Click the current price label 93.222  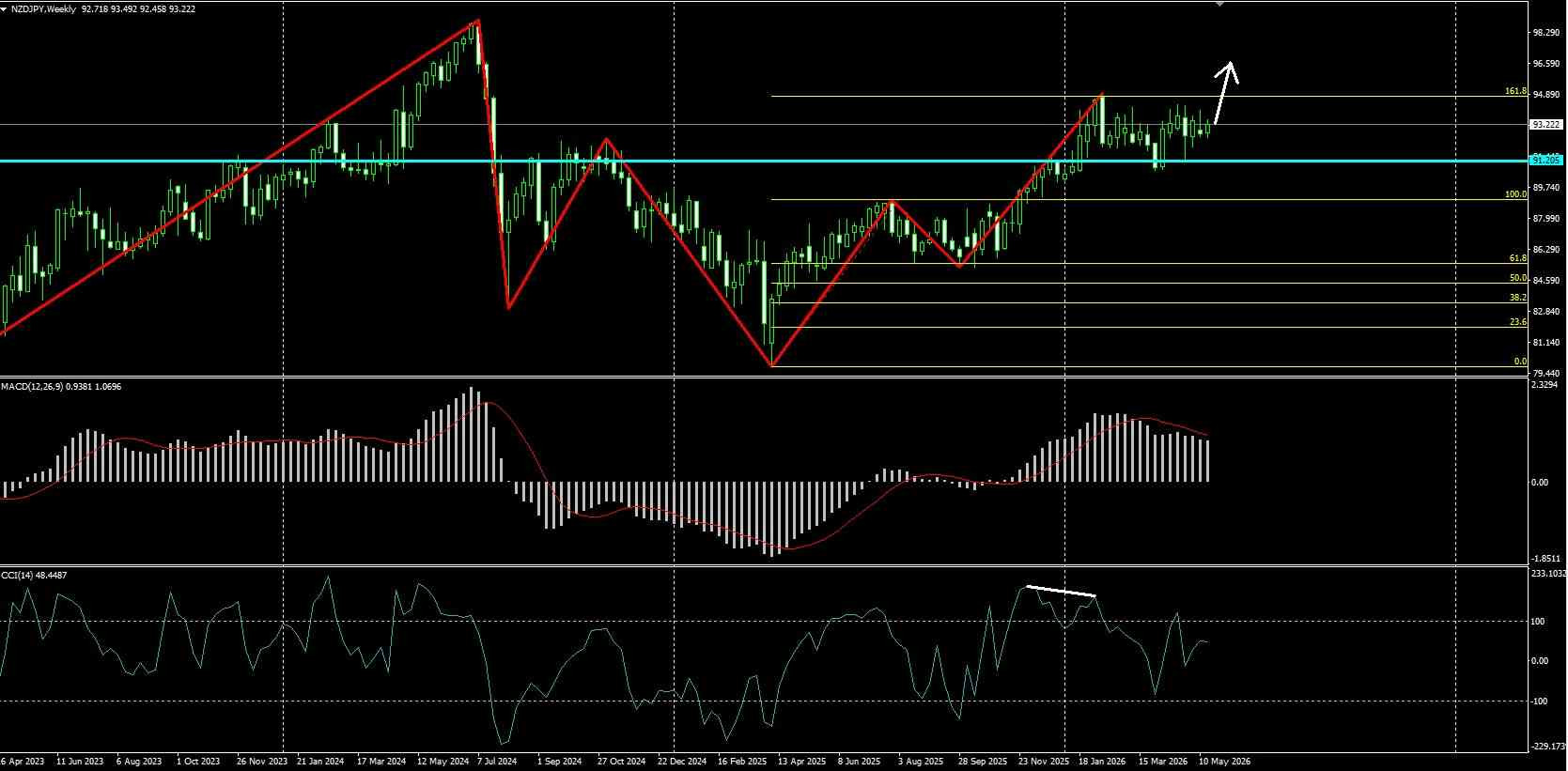click(x=1547, y=124)
